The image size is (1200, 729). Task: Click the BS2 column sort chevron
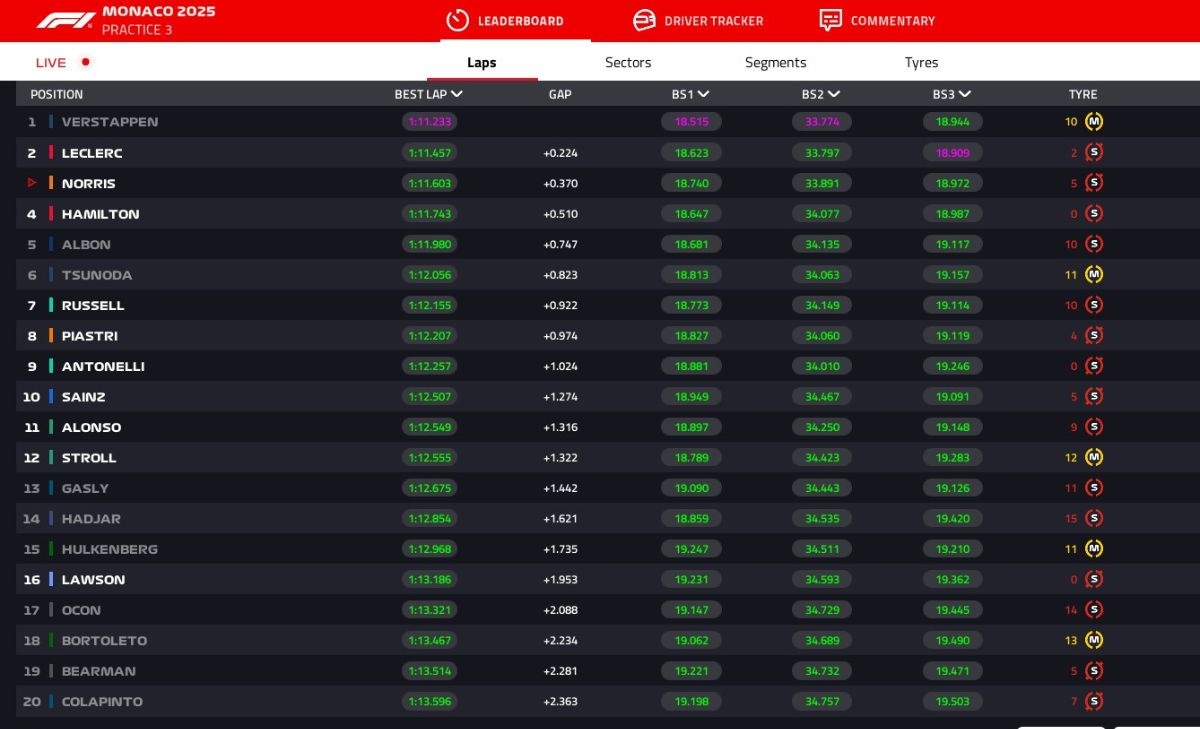[834, 94]
